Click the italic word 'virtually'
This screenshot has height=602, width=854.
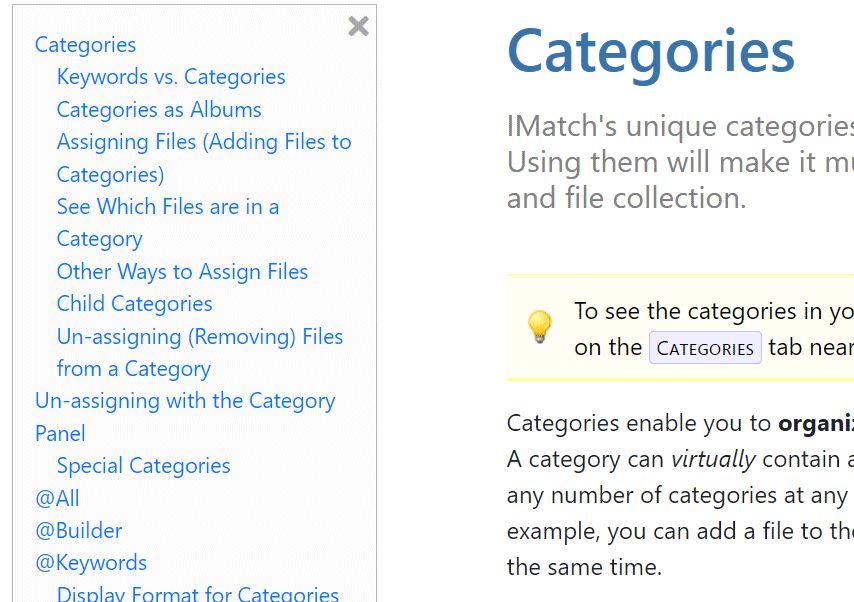pos(713,459)
